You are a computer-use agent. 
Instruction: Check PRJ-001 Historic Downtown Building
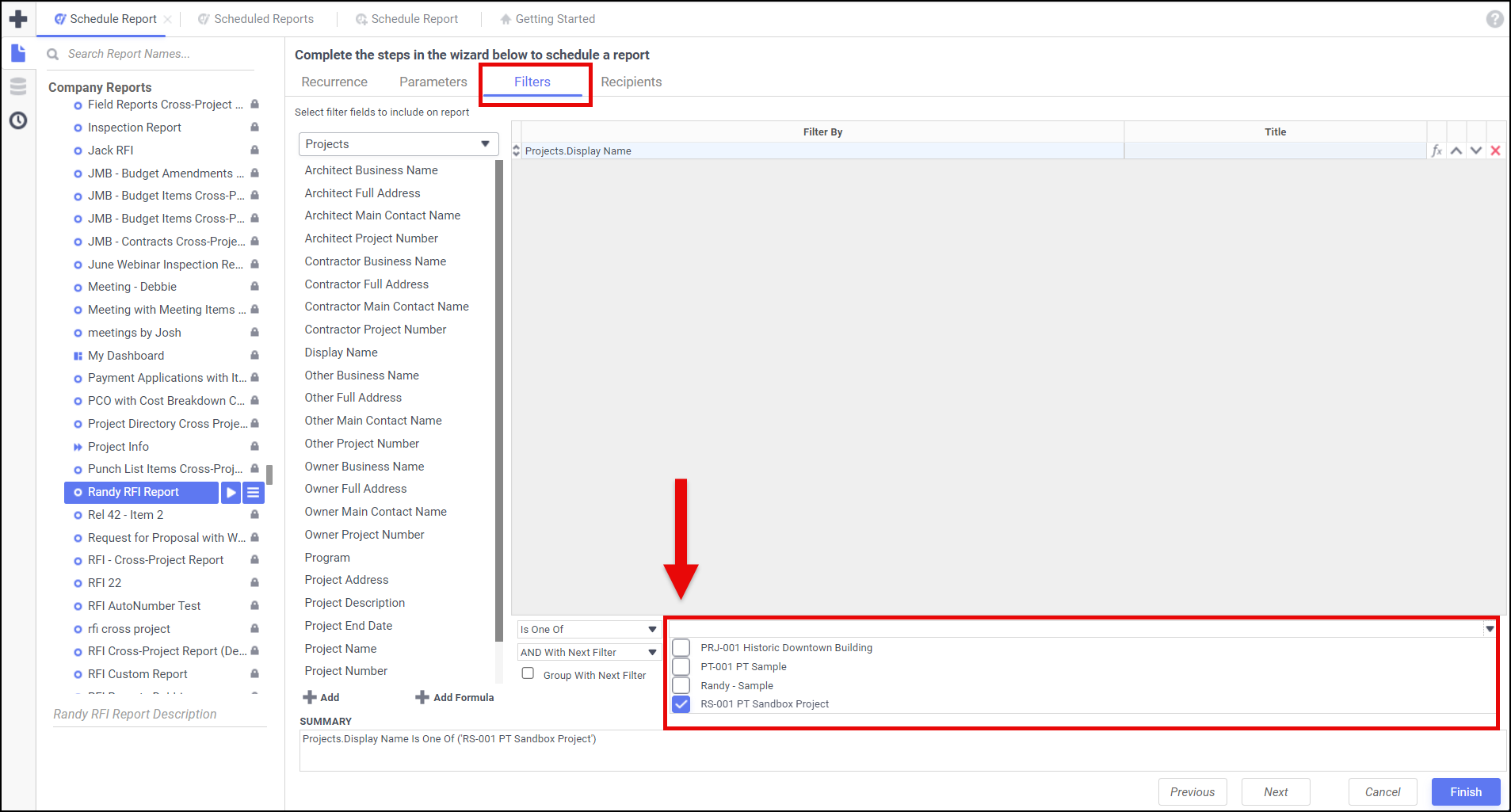681,647
